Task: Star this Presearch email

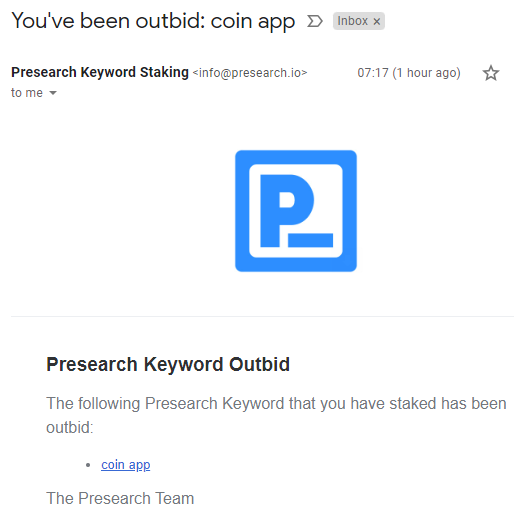Action: [491, 73]
